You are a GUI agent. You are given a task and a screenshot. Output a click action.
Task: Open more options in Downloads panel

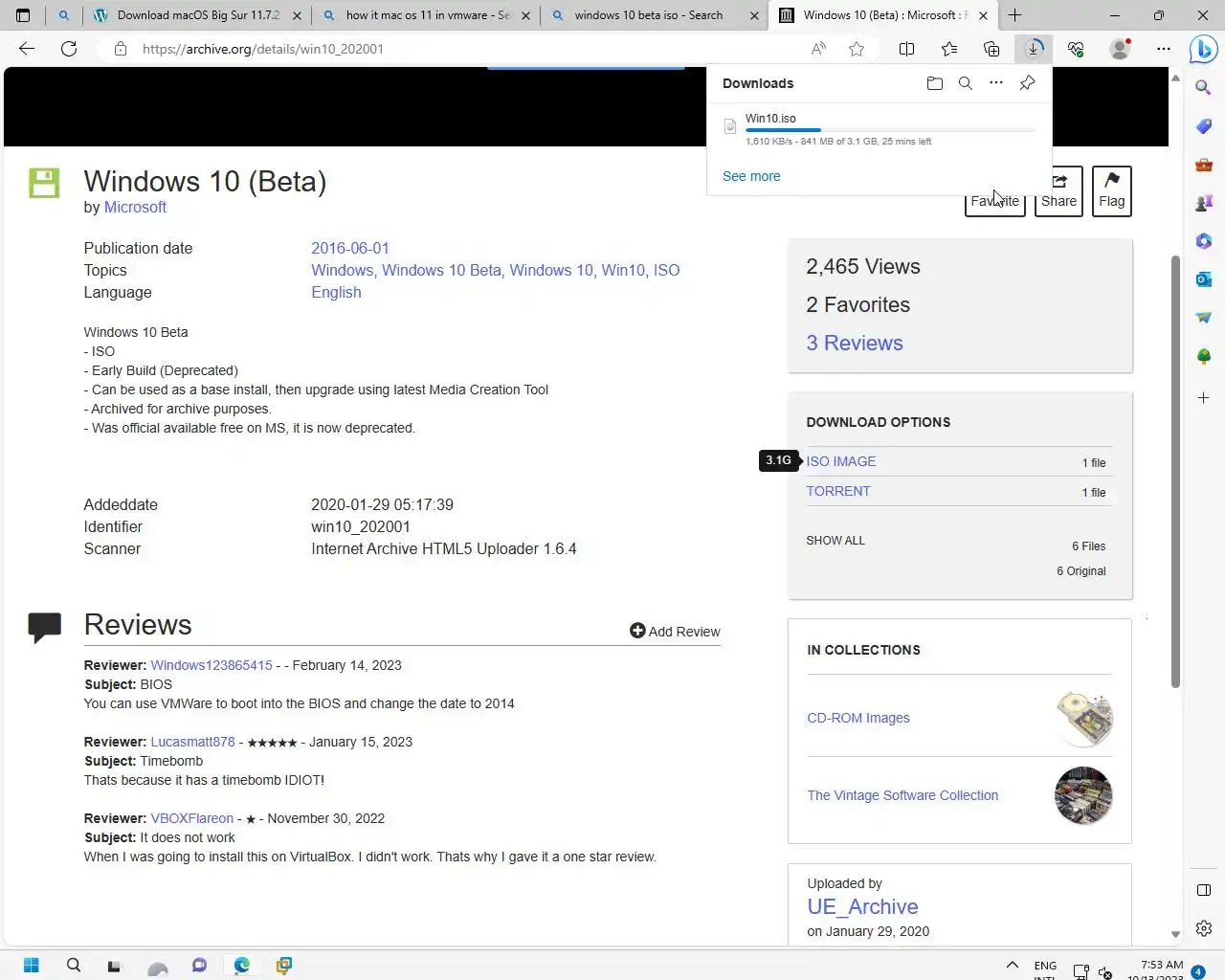pos(996,83)
